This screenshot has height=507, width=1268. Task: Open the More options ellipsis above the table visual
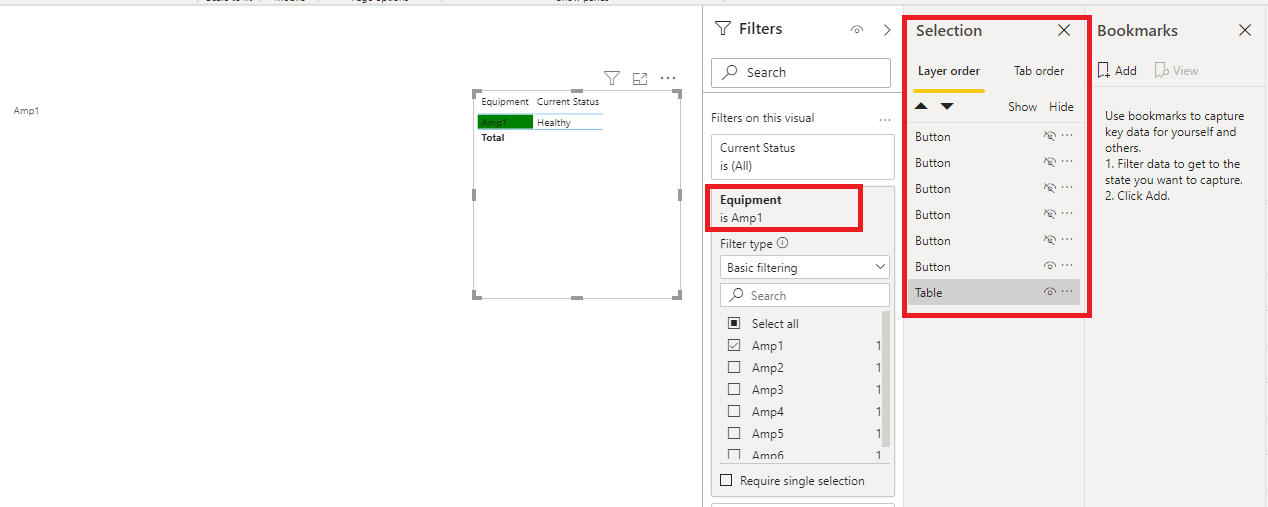(x=668, y=78)
